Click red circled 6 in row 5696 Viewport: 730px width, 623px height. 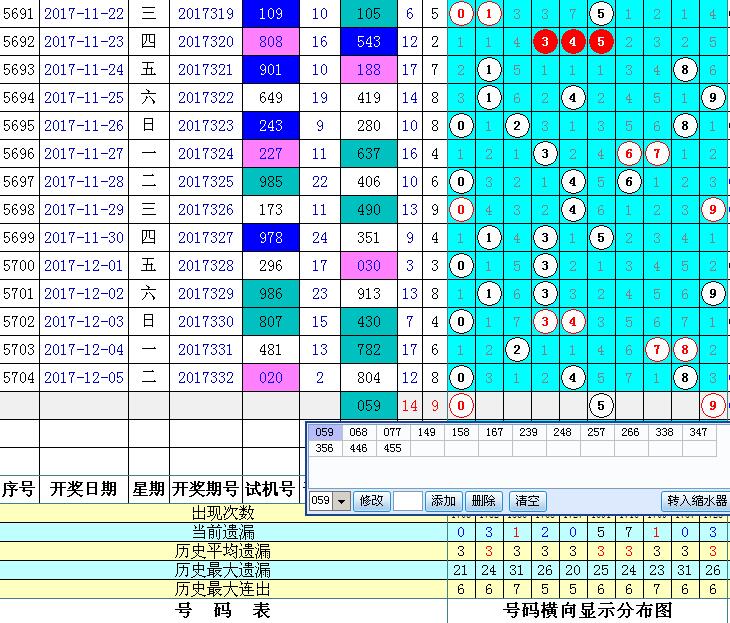tap(628, 154)
